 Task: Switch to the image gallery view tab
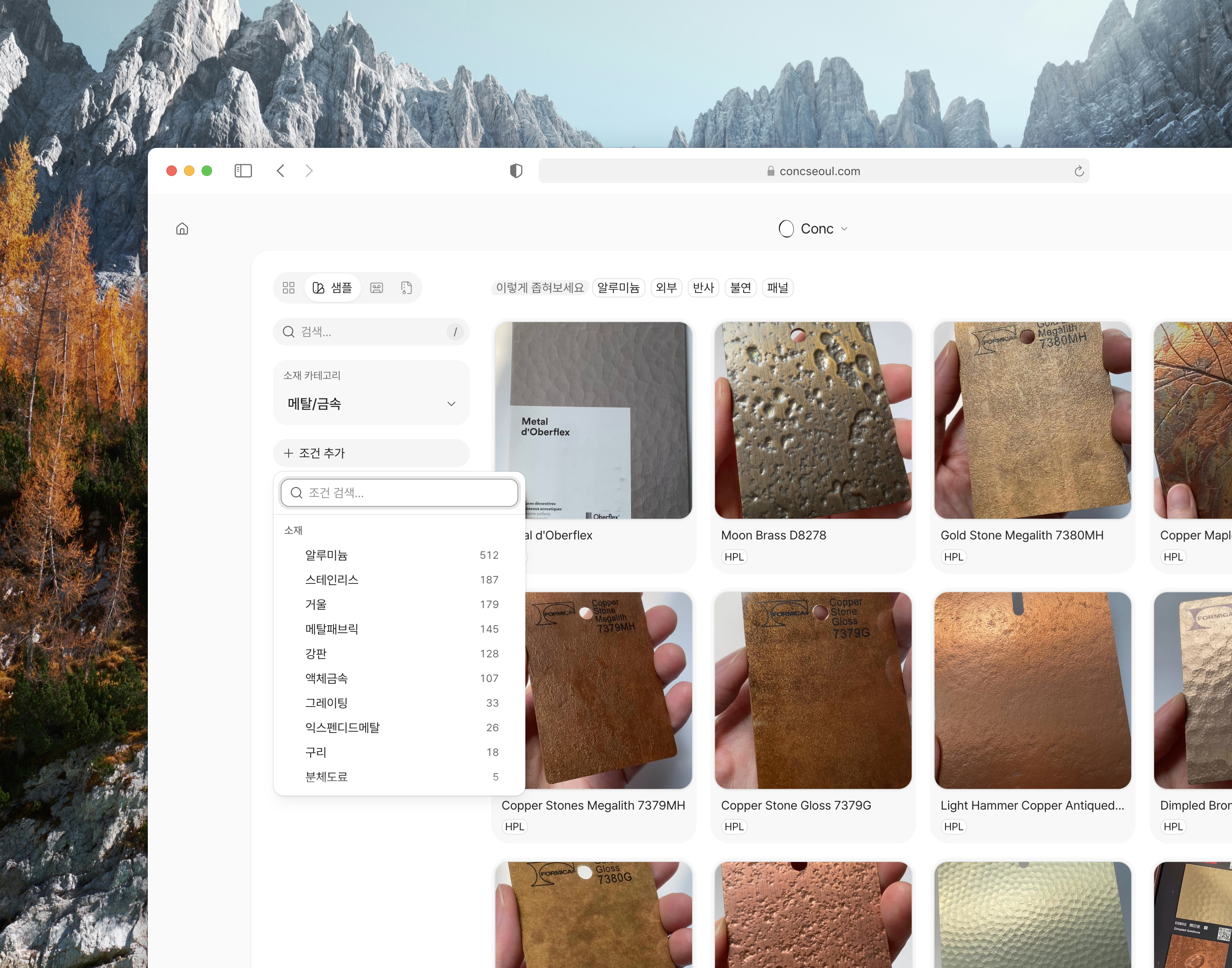(376, 288)
